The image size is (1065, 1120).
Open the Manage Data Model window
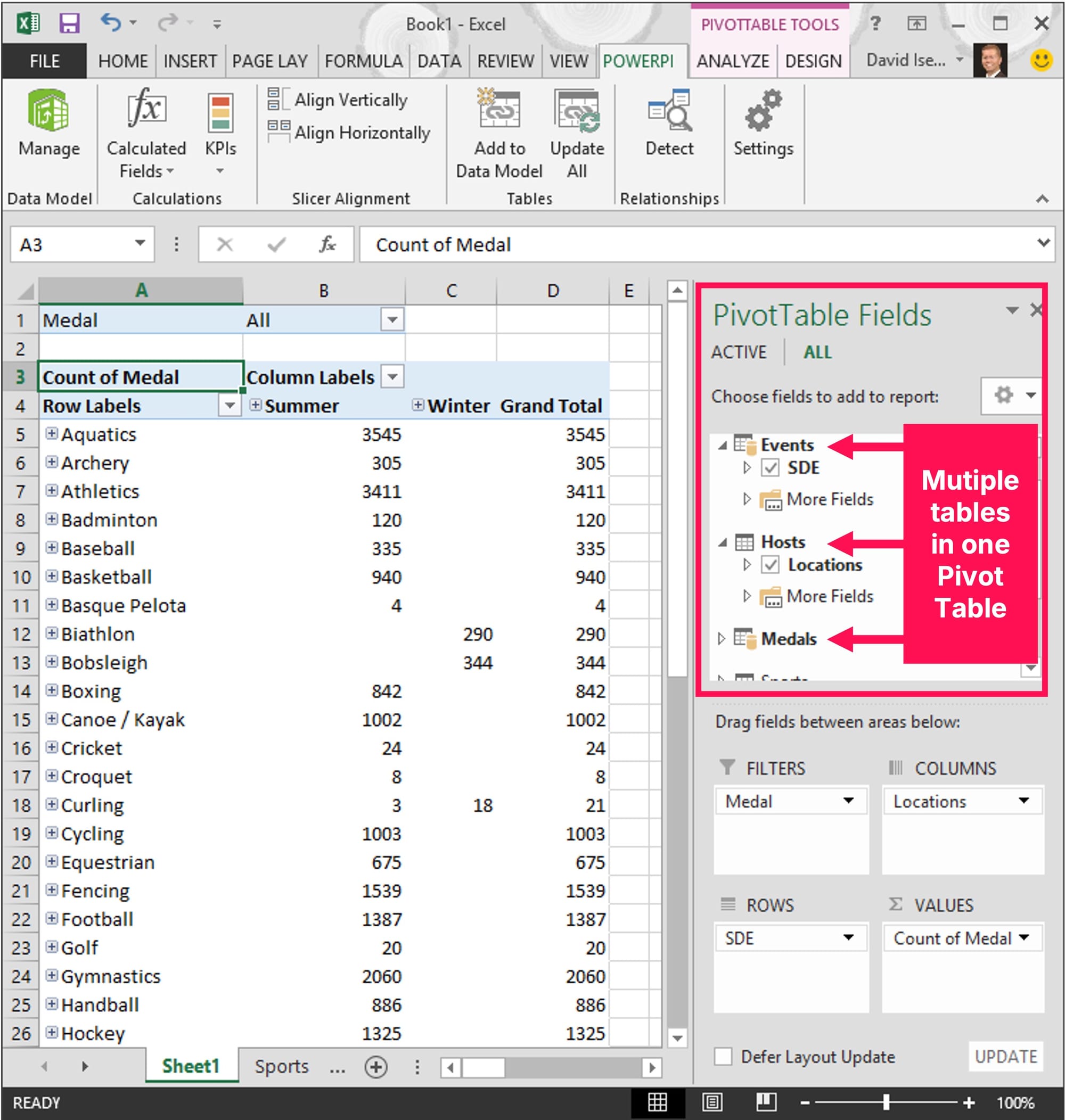tap(49, 123)
